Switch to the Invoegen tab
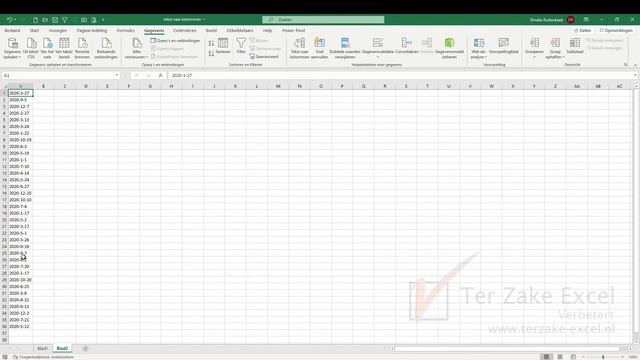 click(x=58, y=31)
